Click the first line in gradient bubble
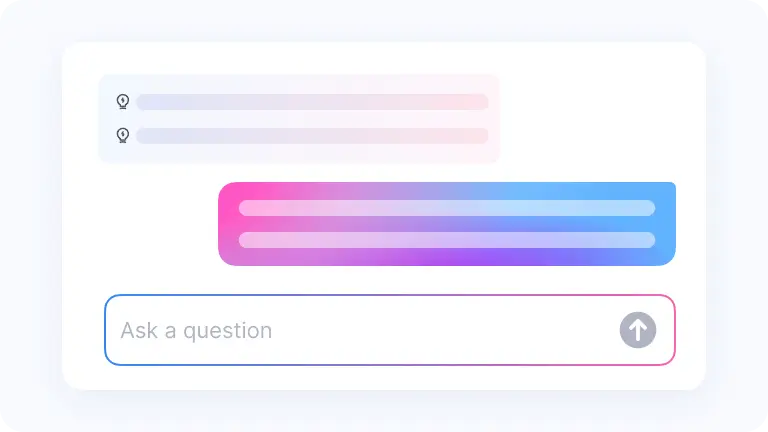Image resolution: width=768 pixels, height=432 pixels. [447, 208]
